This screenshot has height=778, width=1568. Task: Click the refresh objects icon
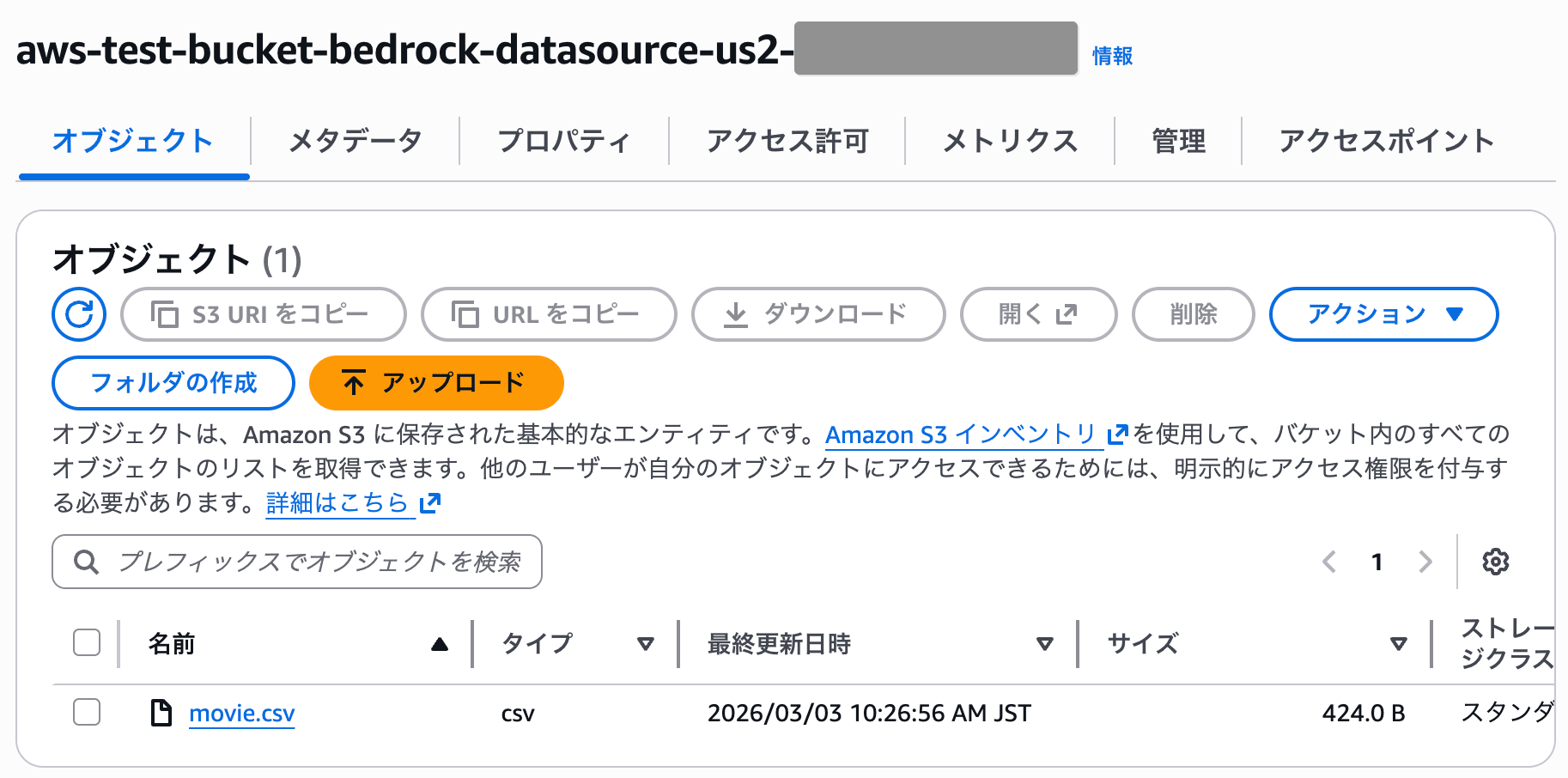coord(78,314)
